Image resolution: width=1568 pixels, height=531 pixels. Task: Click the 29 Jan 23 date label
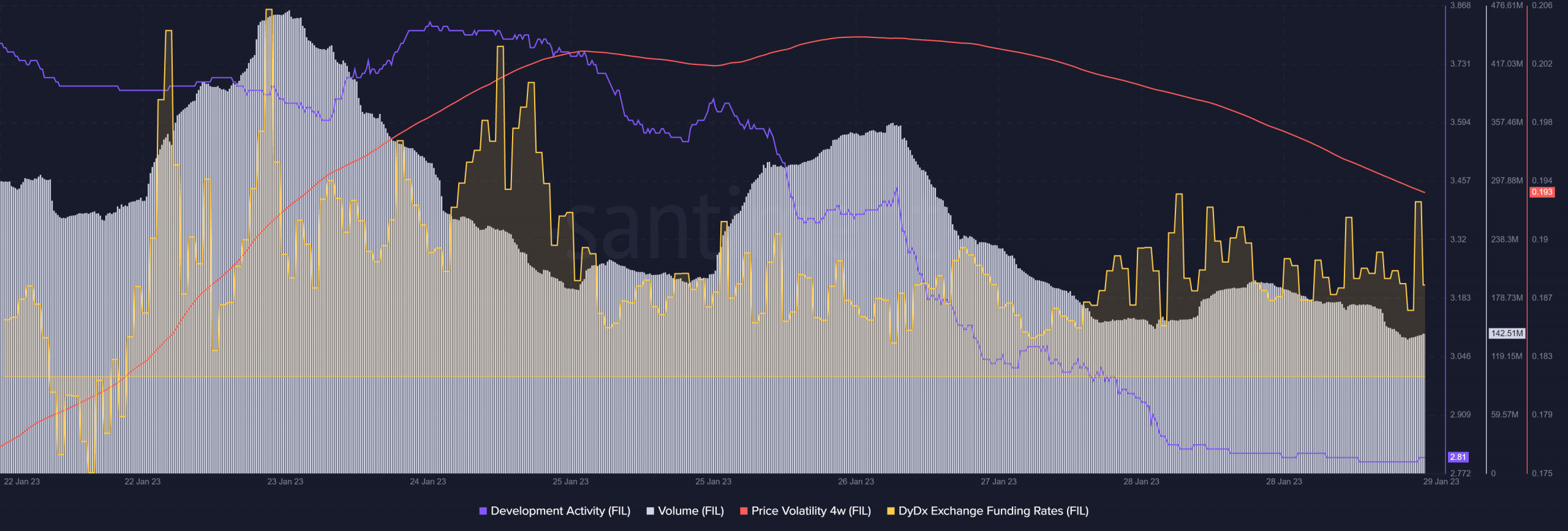1441,481
